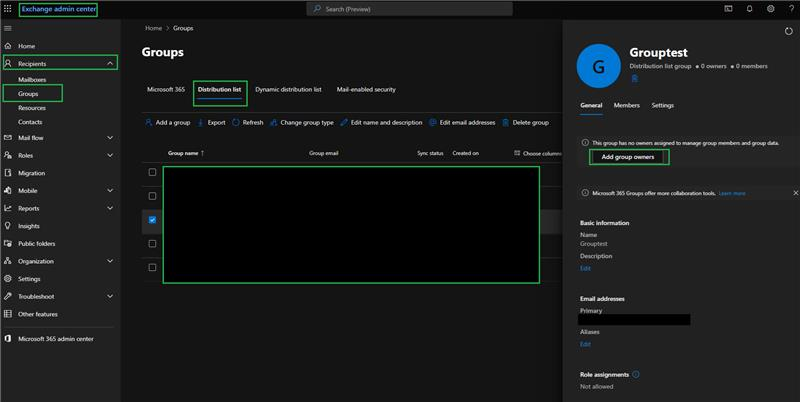Click the Settings gear icon in sidebar
800x402 pixels.
point(8,279)
